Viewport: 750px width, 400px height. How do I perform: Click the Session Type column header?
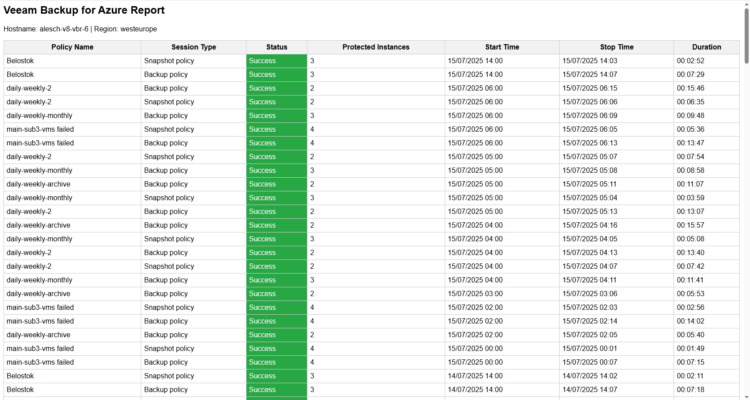click(x=193, y=47)
